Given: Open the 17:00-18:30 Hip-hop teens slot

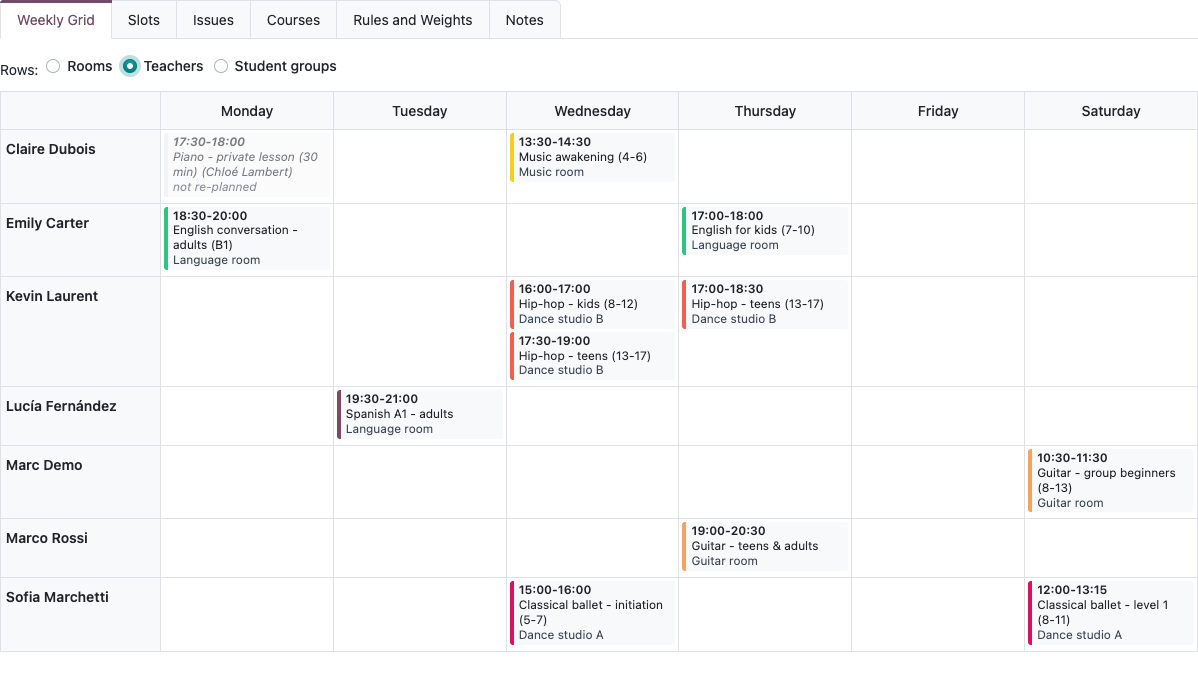Looking at the screenshot, I should pos(765,304).
